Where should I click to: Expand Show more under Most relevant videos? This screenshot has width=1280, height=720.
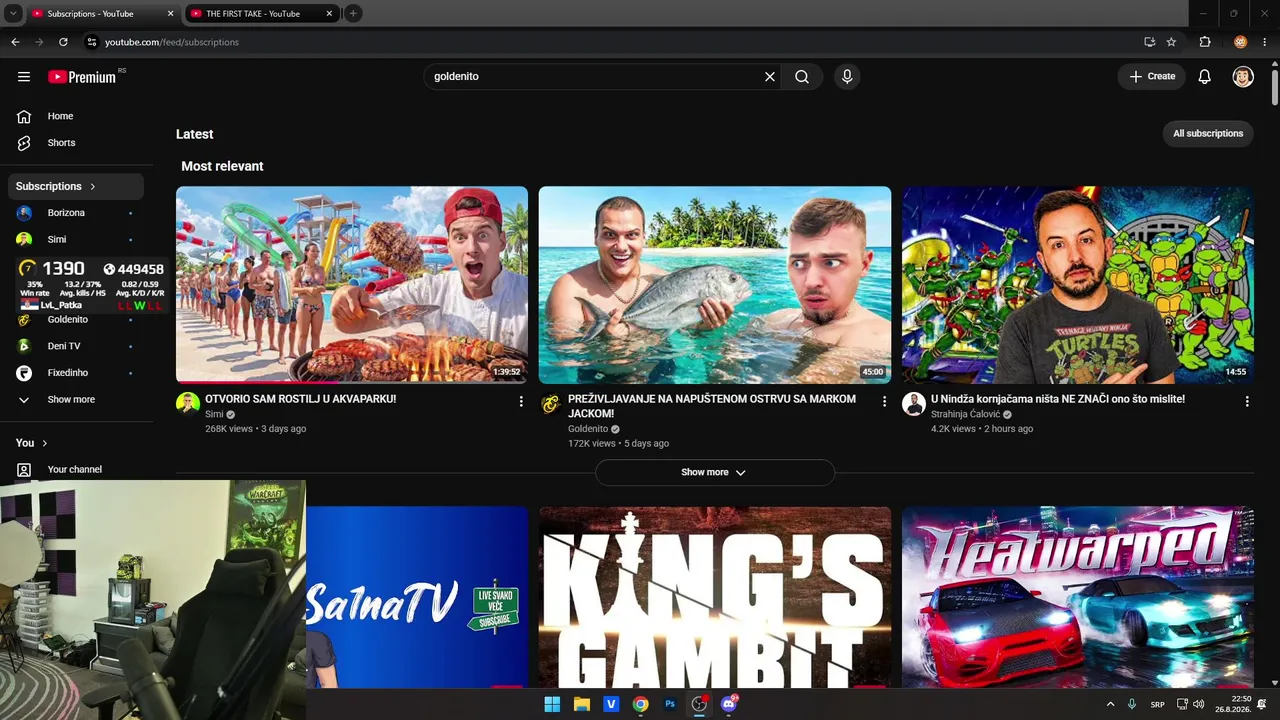pyautogui.click(x=714, y=472)
